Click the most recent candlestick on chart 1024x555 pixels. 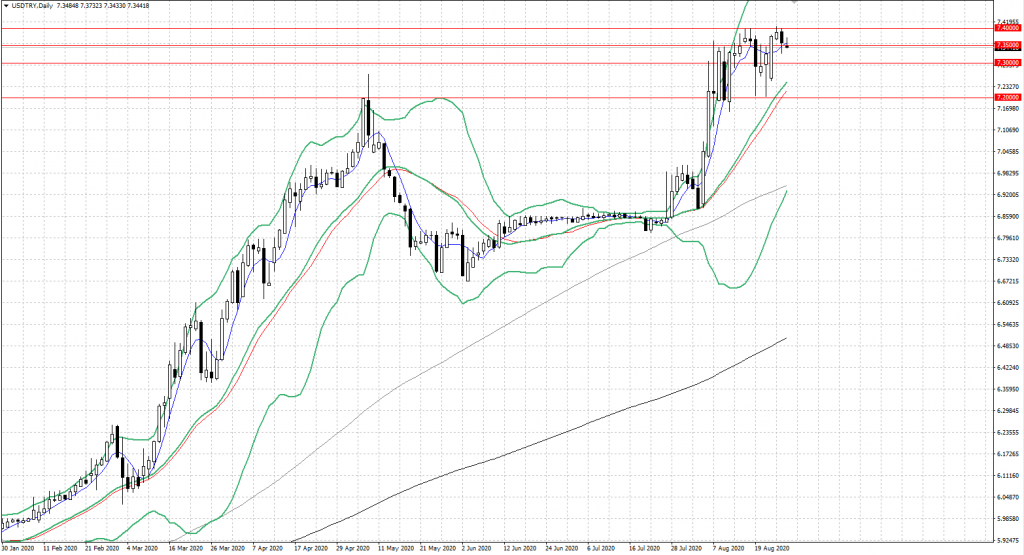pyautogui.click(x=787, y=43)
